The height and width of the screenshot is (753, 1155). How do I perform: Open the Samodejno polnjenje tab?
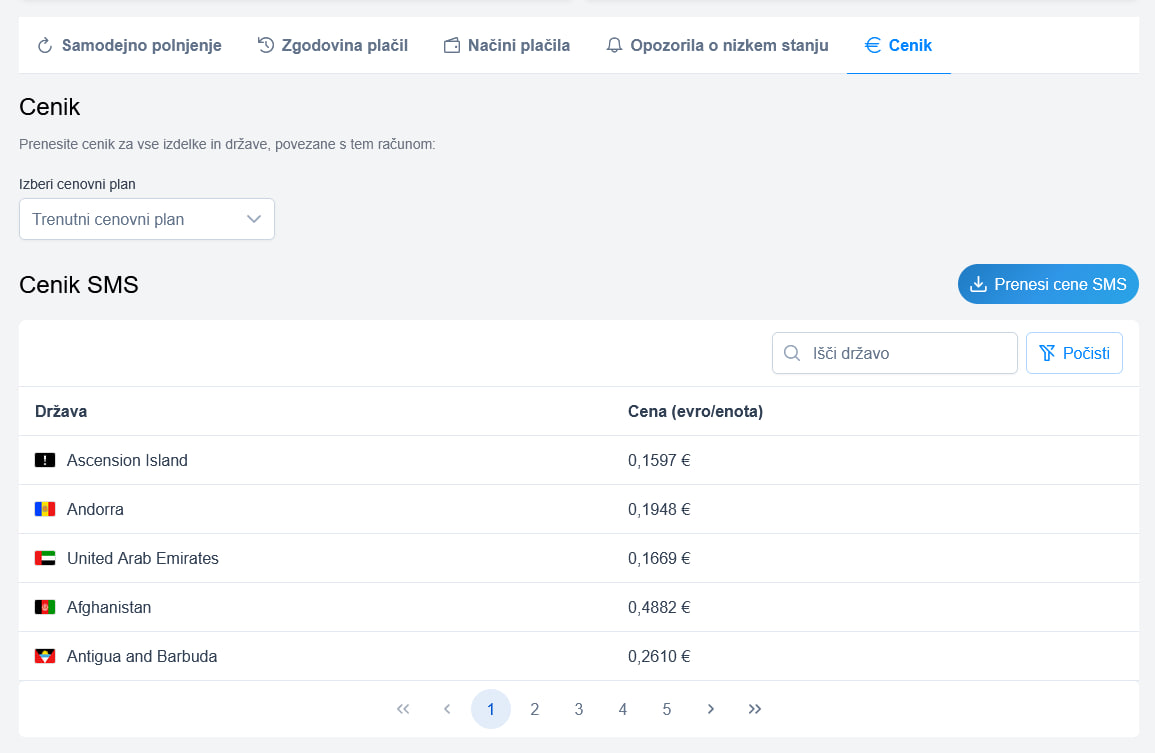129,45
